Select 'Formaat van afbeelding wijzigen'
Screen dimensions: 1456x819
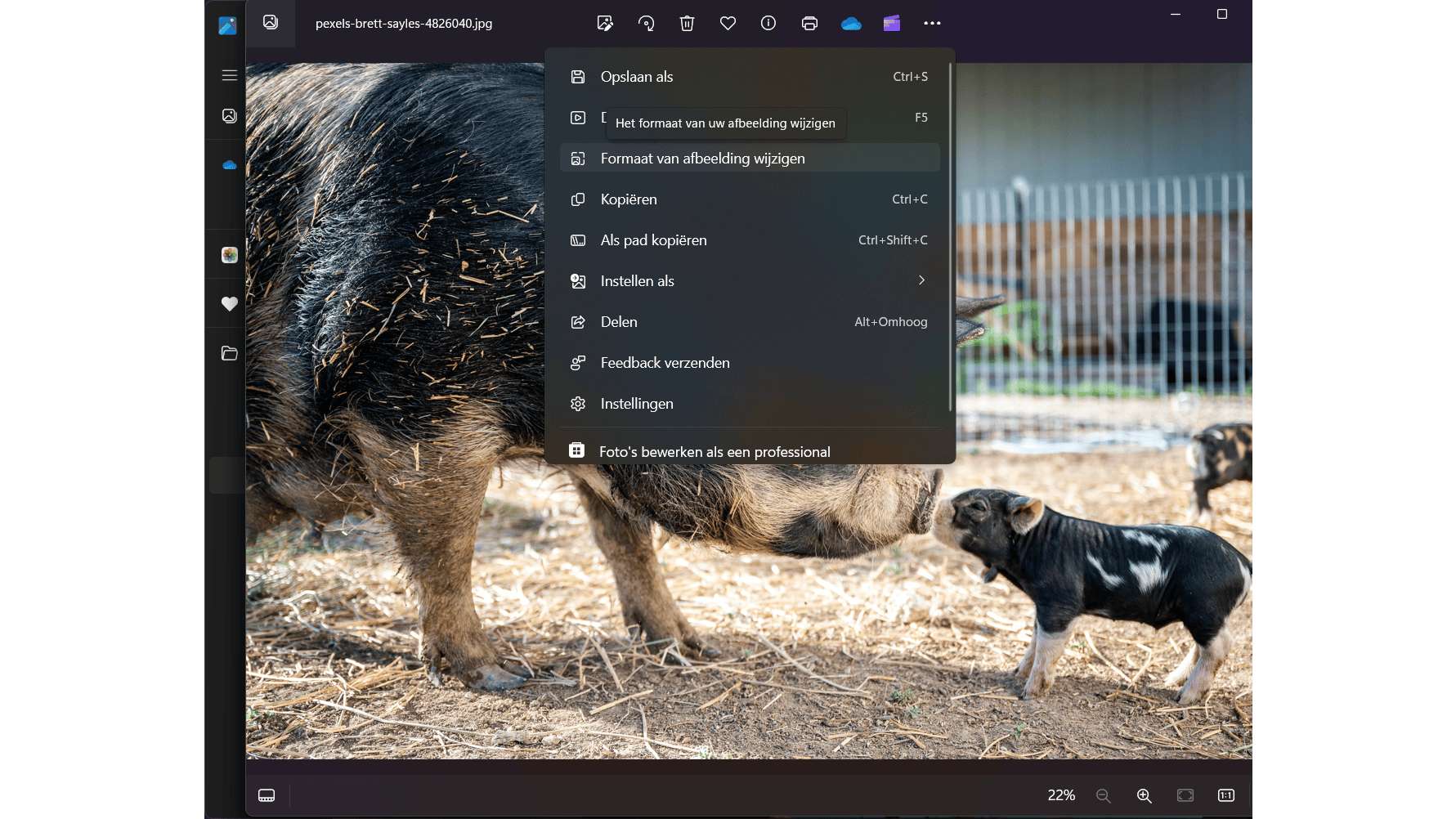750,159
